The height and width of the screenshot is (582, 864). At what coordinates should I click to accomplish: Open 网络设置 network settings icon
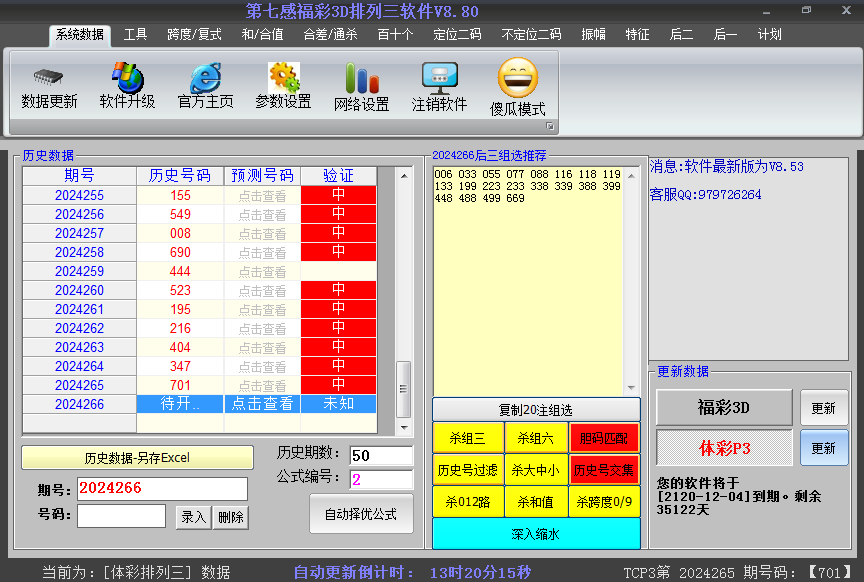(x=361, y=78)
